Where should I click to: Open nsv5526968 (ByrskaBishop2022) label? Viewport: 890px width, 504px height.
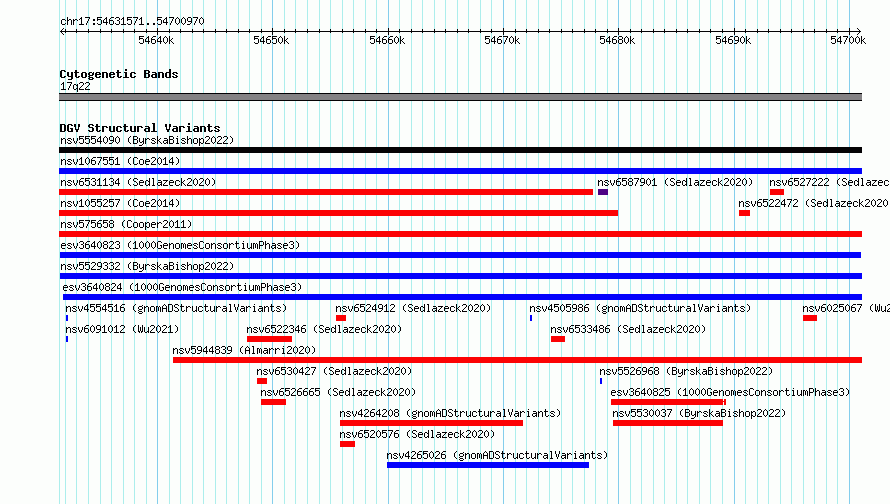pyautogui.click(x=686, y=371)
